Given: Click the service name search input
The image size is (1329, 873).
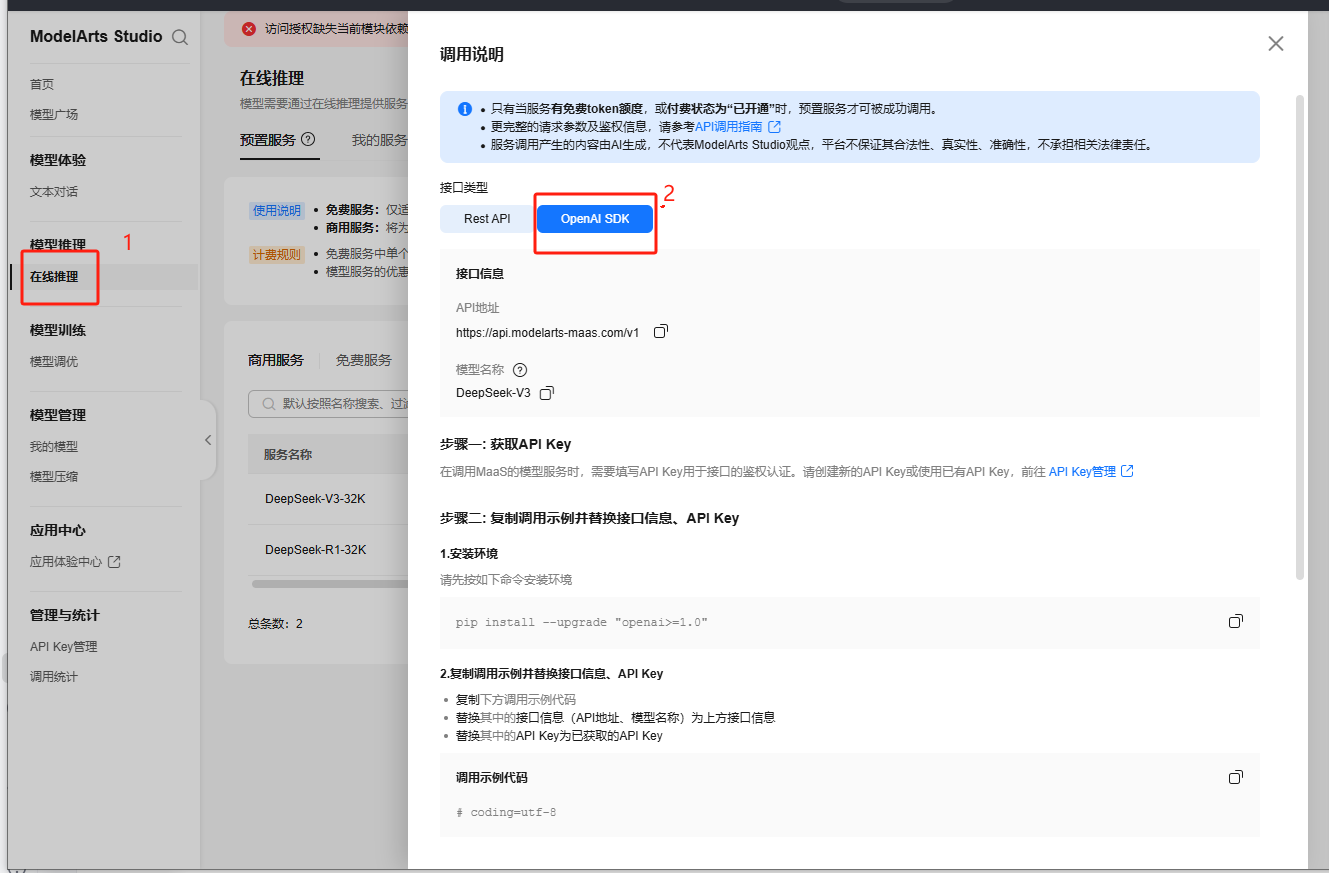Looking at the screenshot, I should click(328, 404).
